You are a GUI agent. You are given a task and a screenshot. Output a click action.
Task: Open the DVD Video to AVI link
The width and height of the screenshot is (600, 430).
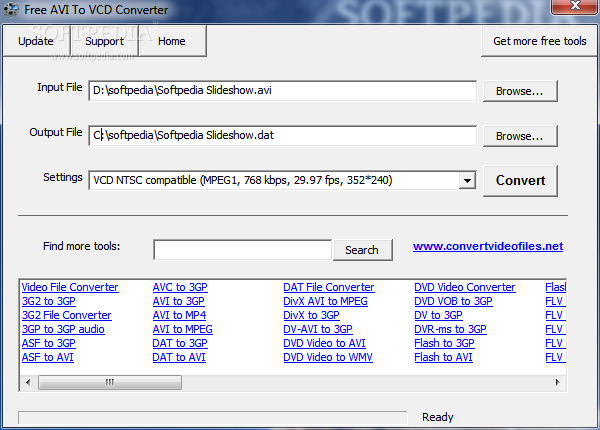coord(324,344)
